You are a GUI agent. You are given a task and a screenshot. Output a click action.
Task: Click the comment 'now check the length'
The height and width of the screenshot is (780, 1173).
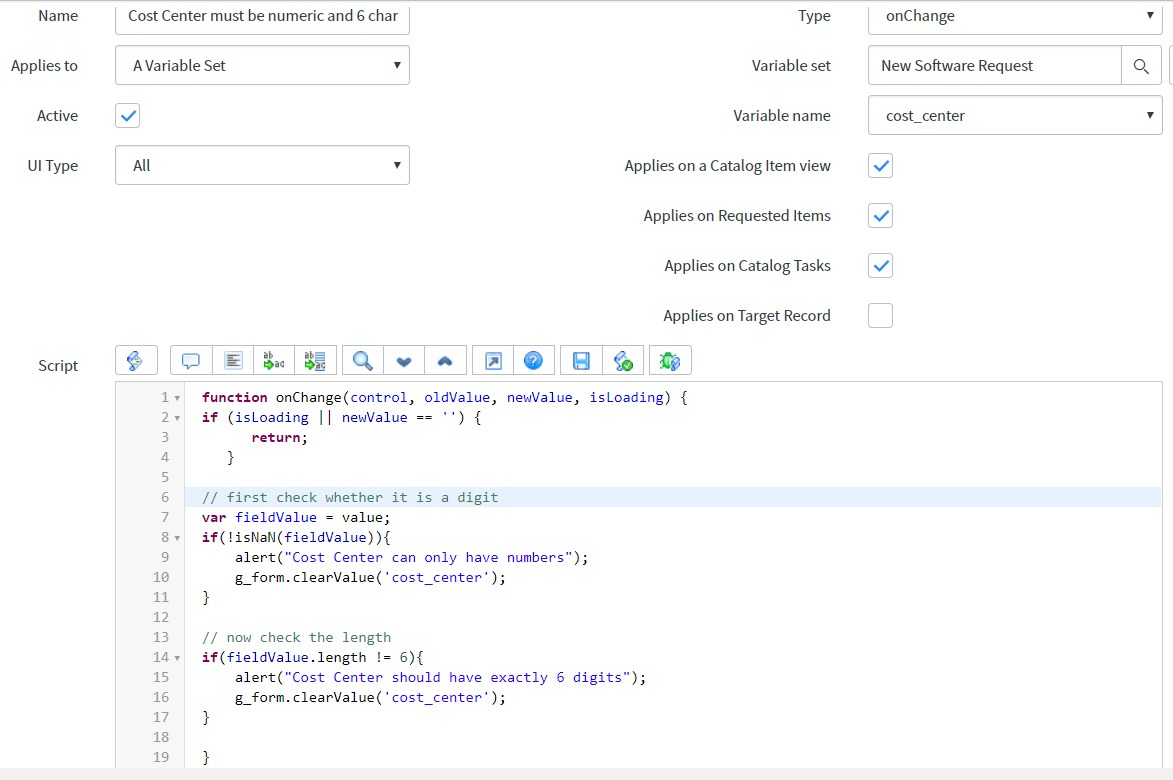[296, 637]
